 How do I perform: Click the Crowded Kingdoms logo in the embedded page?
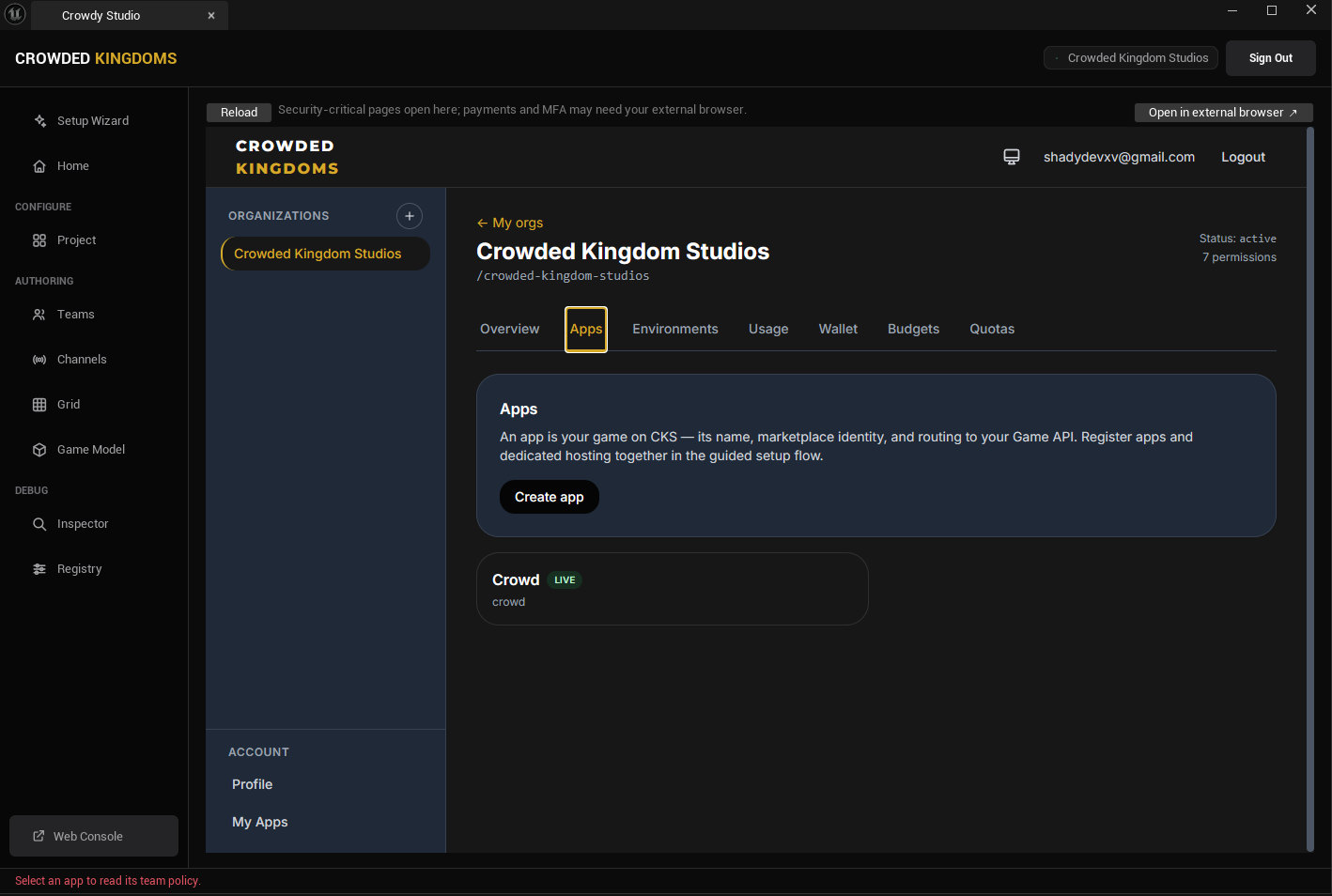(x=287, y=157)
